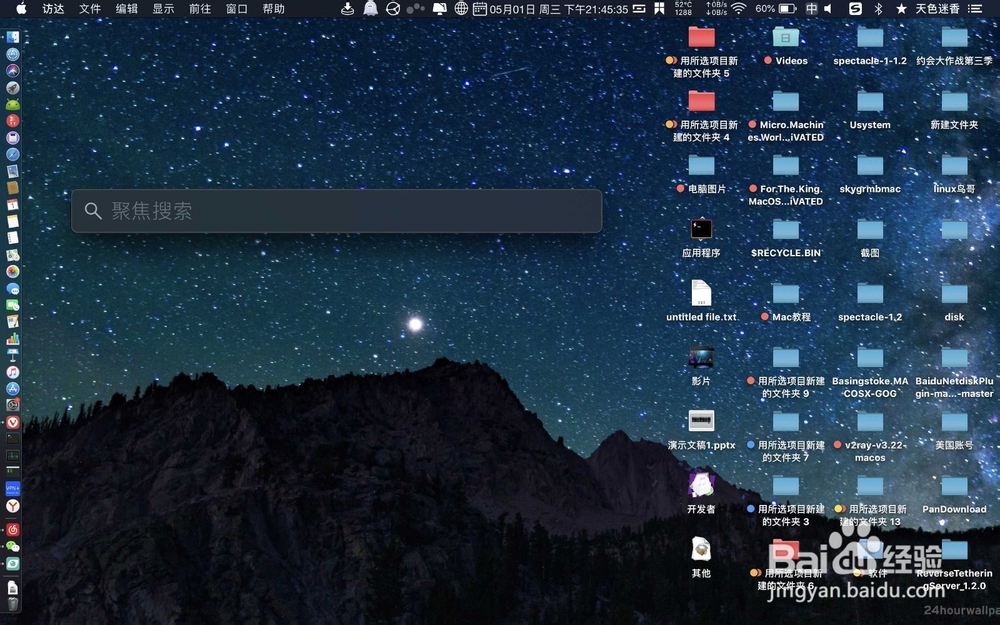This screenshot has height=625, width=1000.
Task: Click the date and time 05月01日 周三
Action: tap(559, 9)
